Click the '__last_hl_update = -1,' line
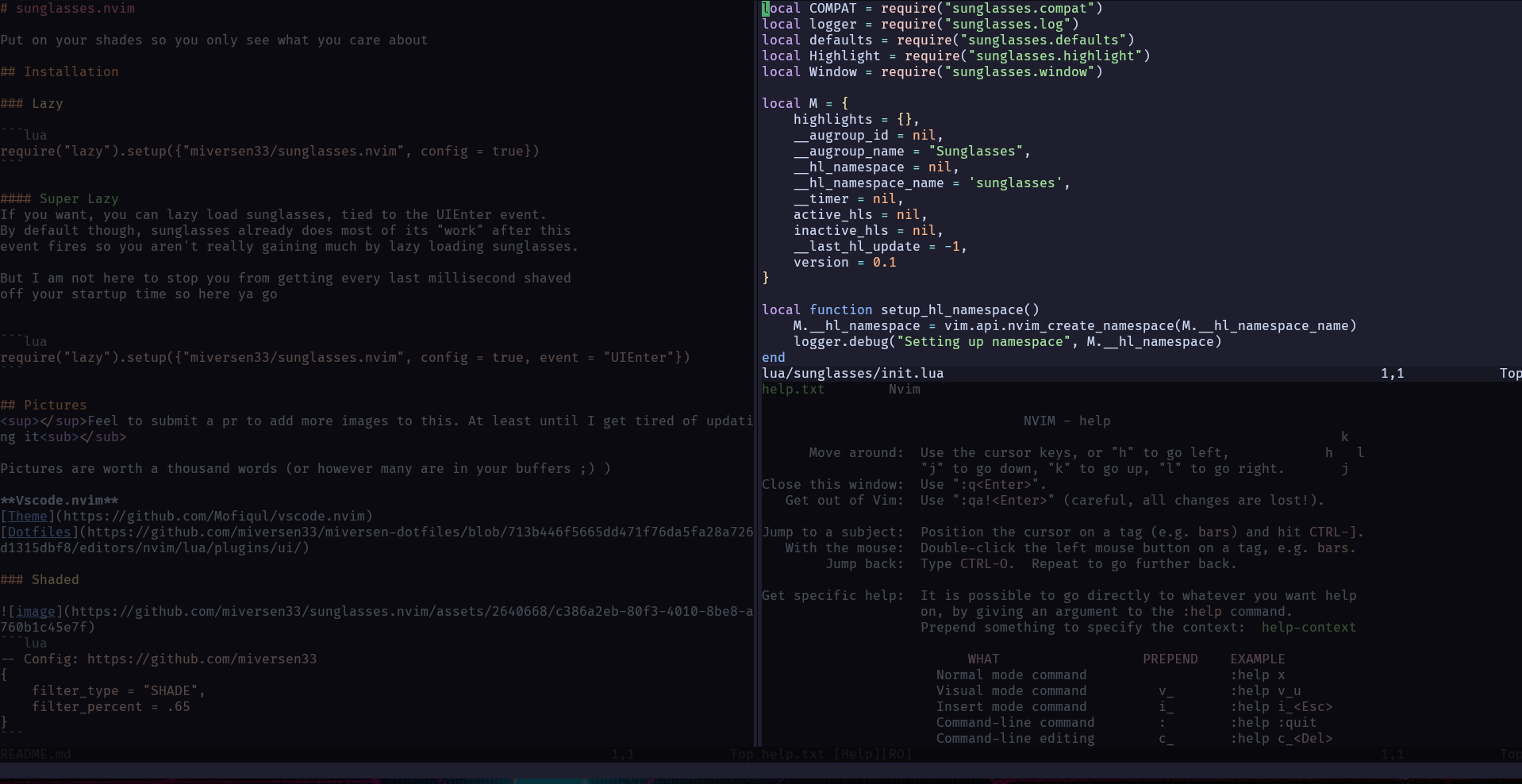The width and height of the screenshot is (1522, 784). click(881, 246)
